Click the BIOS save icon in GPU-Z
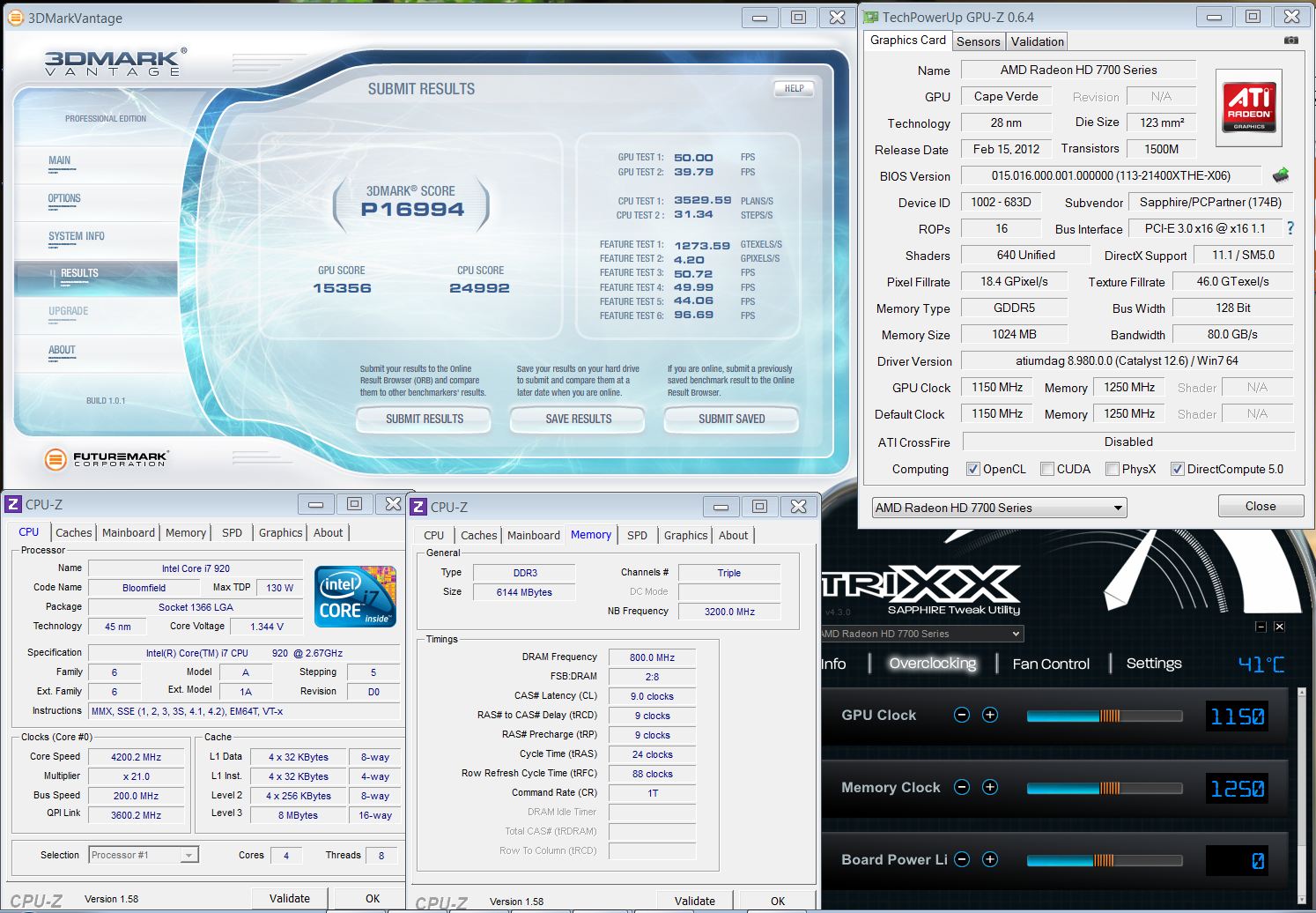Image resolution: width=1316 pixels, height=913 pixels. (1281, 175)
